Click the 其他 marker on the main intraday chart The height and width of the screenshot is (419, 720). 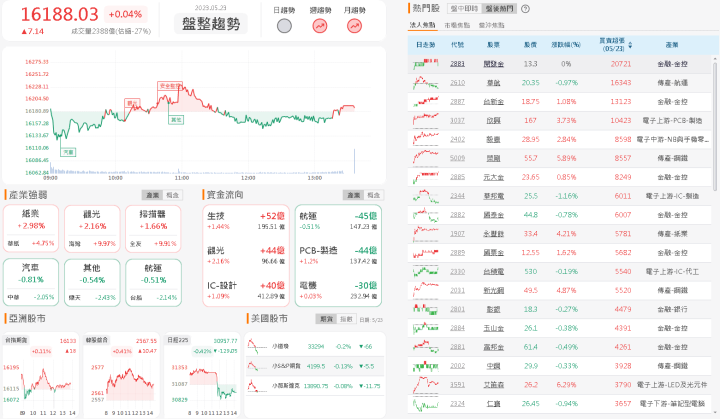click(176, 120)
